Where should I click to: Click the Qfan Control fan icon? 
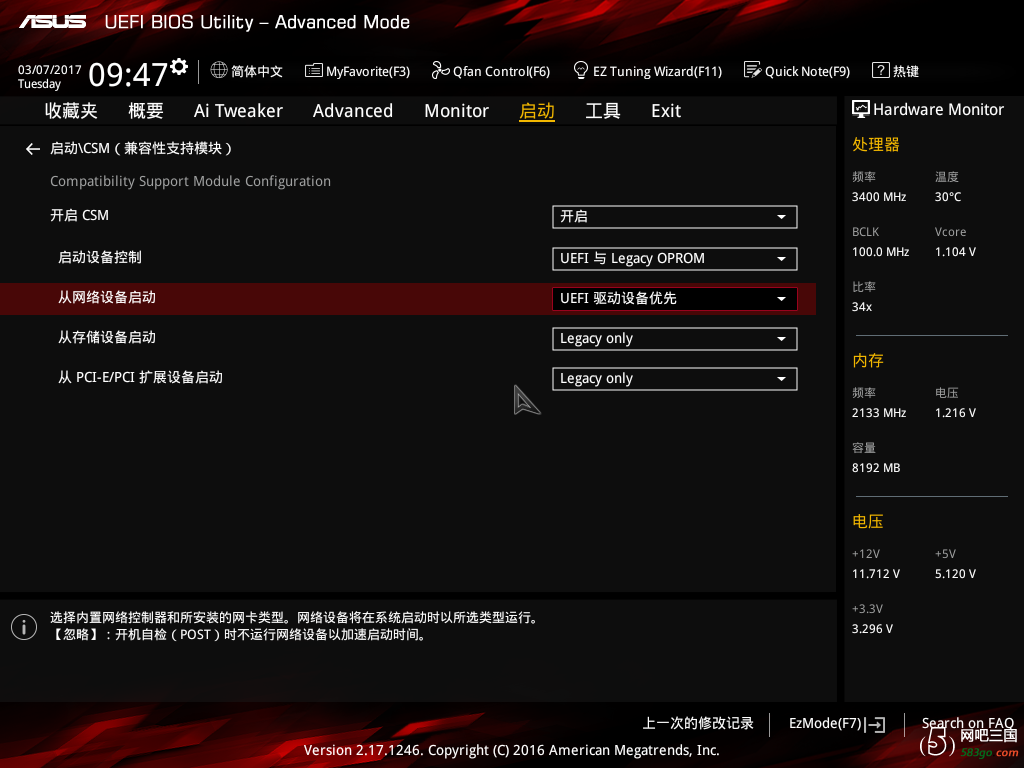(440, 70)
